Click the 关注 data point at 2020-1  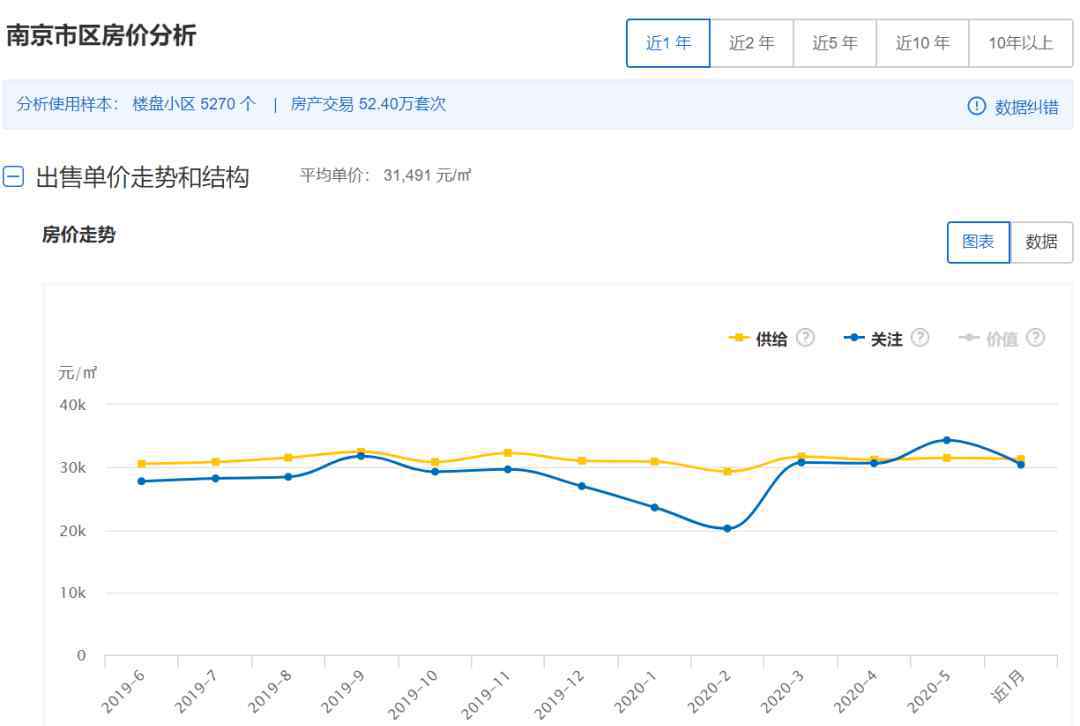[654, 508]
